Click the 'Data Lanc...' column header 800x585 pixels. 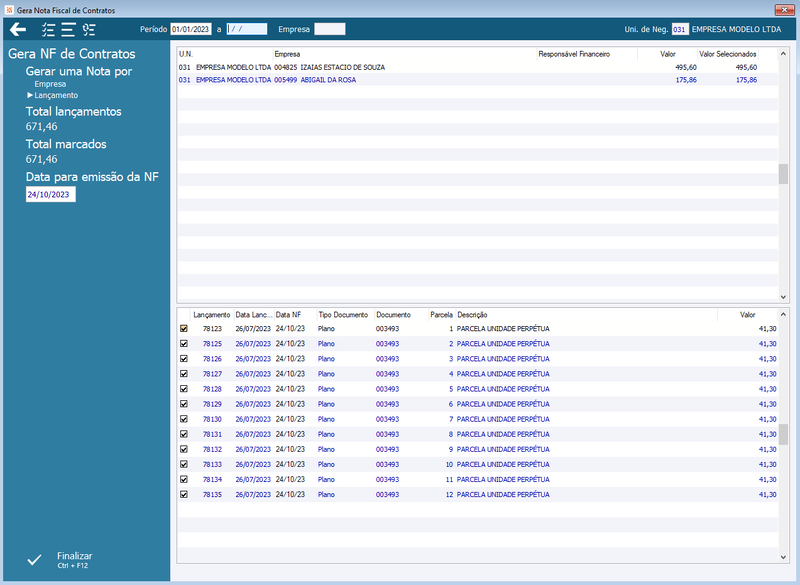tap(254, 315)
